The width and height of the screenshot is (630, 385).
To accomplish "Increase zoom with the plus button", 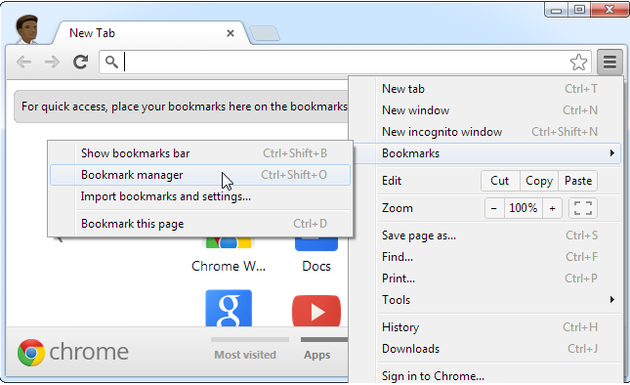I will (552, 208).
